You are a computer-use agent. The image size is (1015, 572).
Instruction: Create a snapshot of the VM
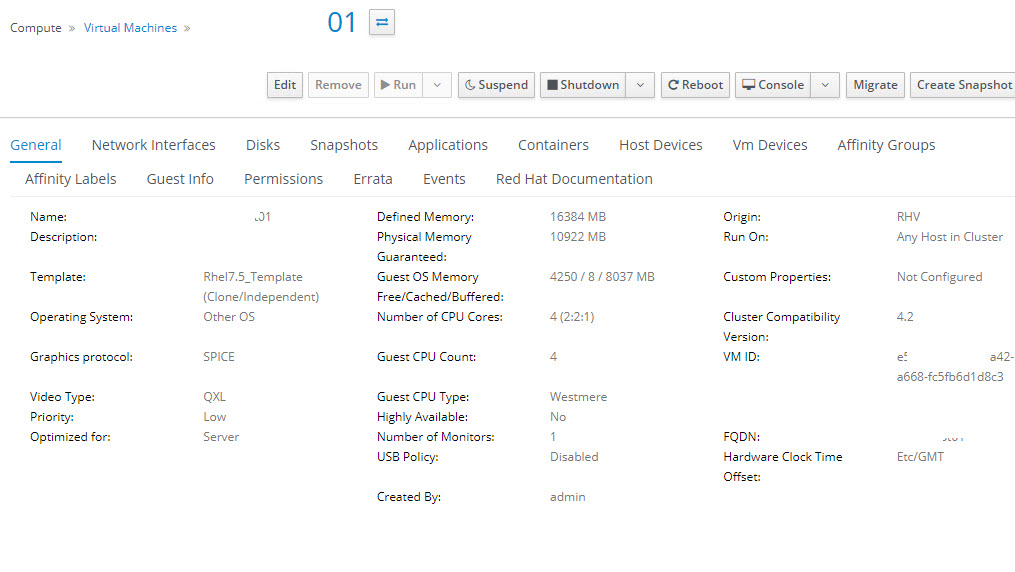point(963,85)
